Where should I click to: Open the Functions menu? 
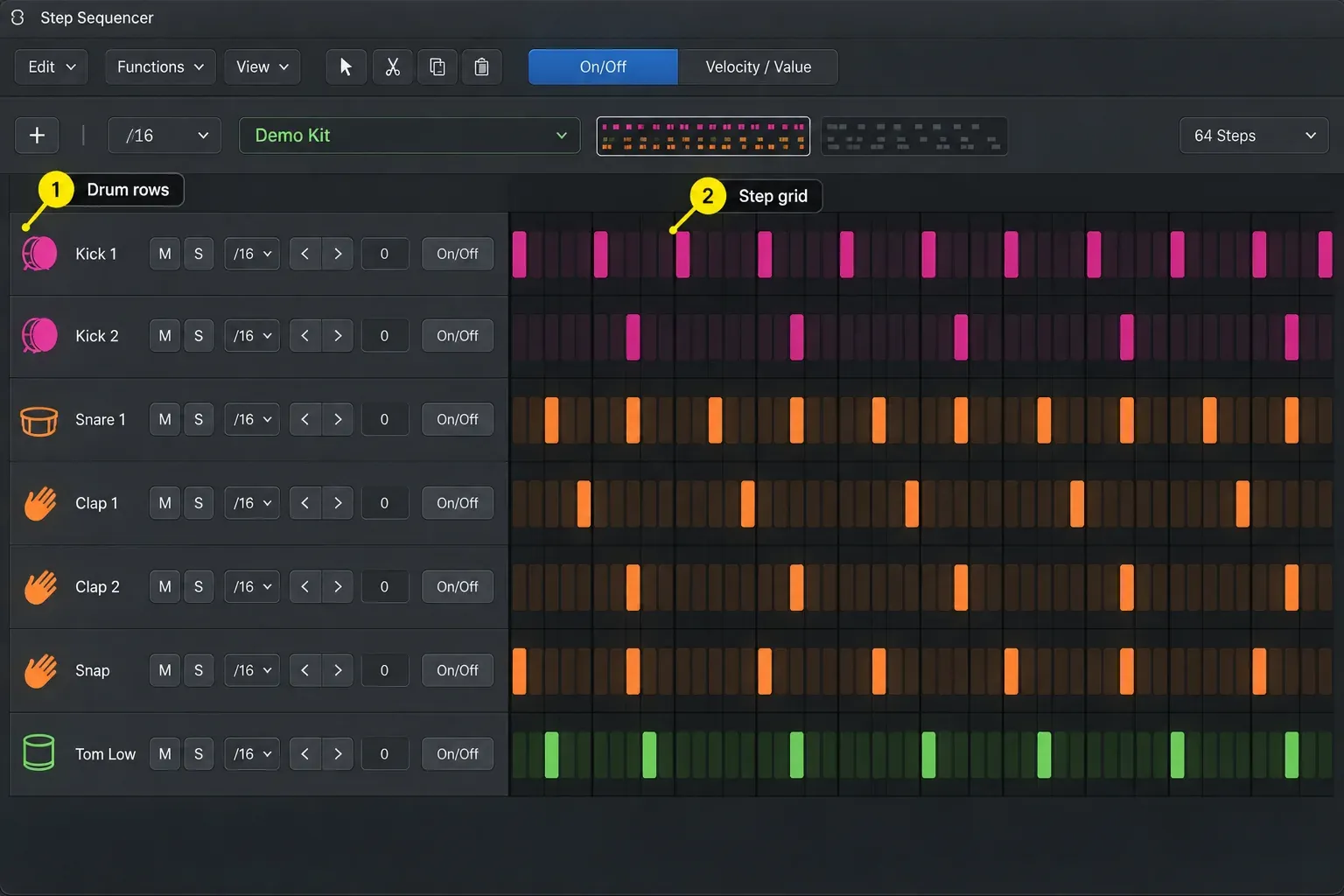160,66
